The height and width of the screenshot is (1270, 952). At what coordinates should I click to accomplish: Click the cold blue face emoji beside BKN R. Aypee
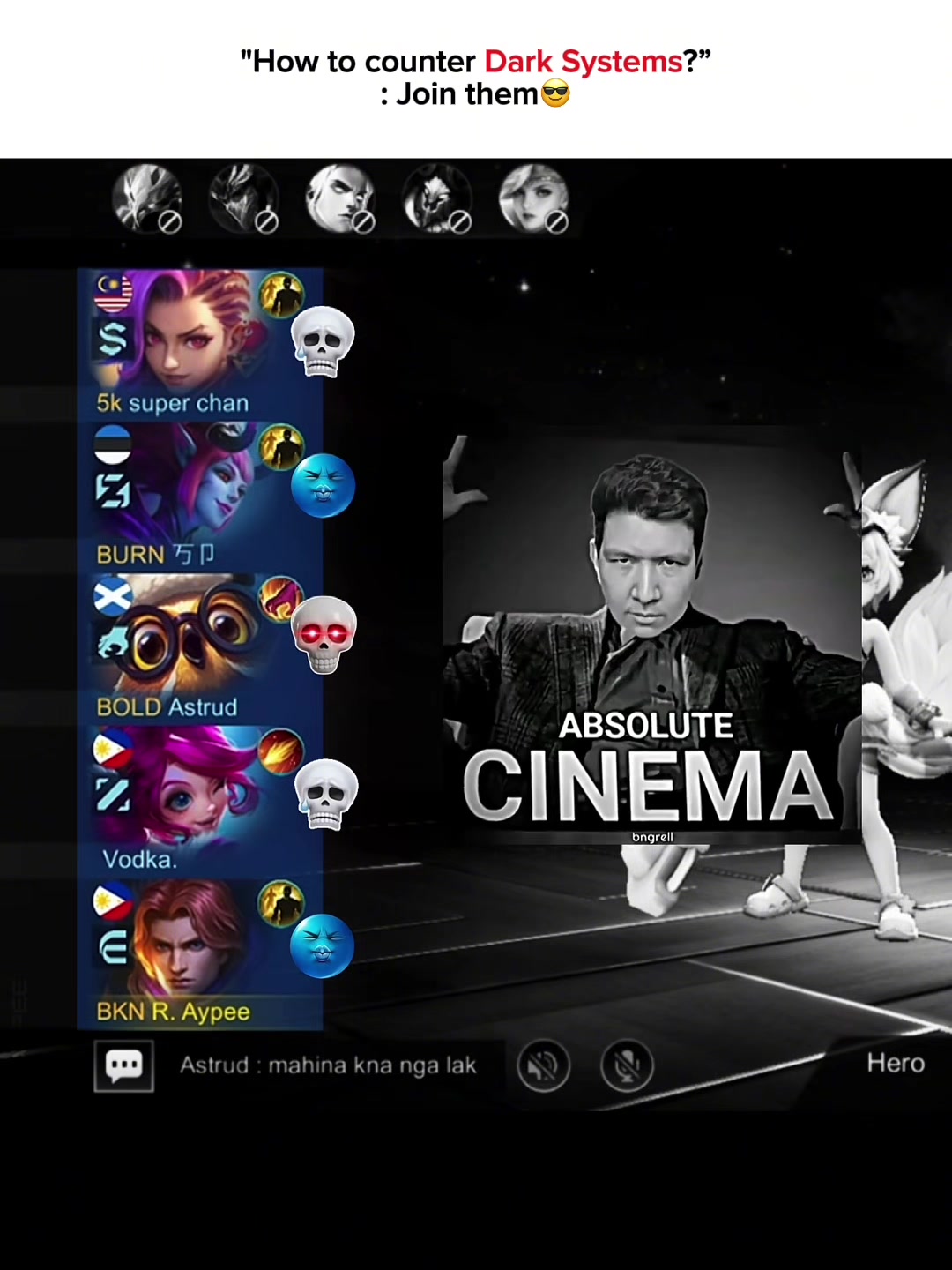(x=322, y=946)
